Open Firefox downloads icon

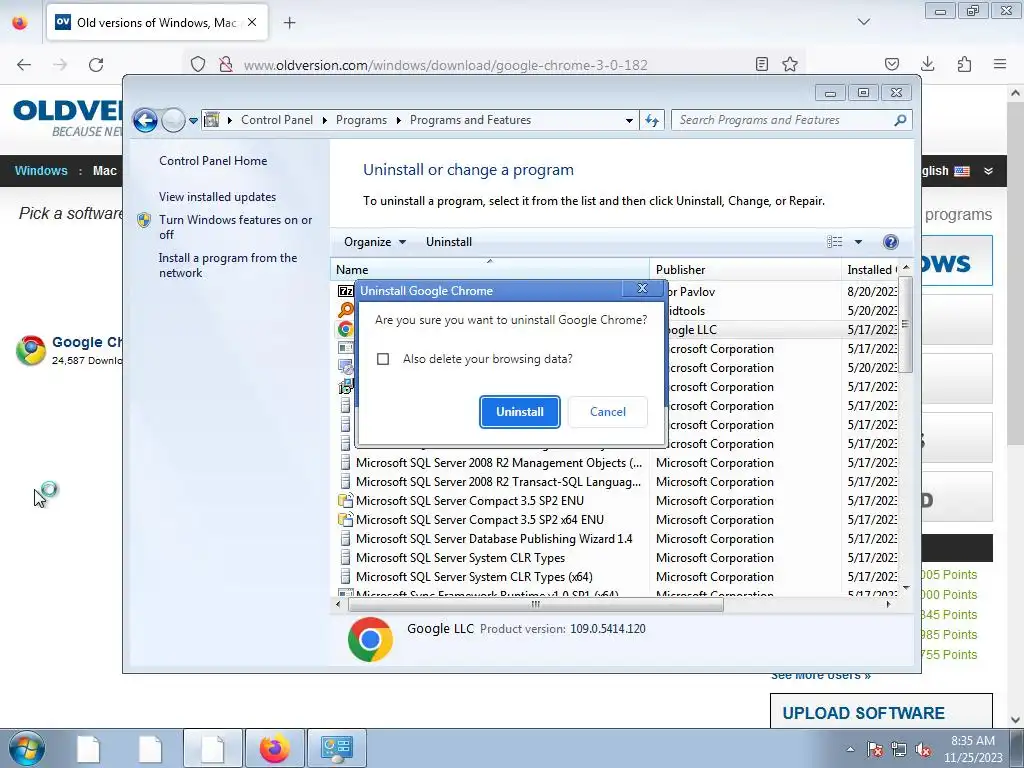pyautogui.click(x=927, y=64)
